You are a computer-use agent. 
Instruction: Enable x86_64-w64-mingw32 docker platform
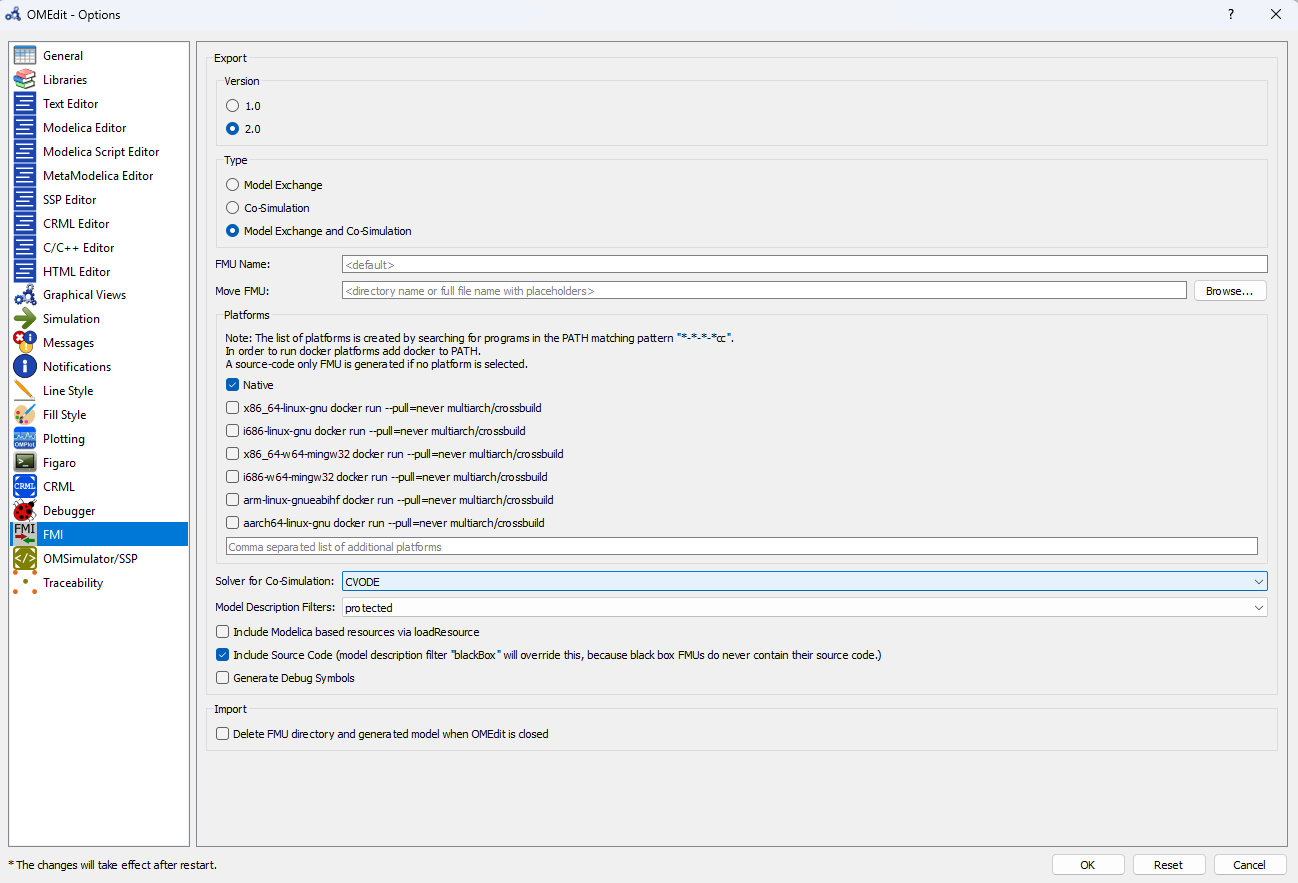click(x=233, y=454)
